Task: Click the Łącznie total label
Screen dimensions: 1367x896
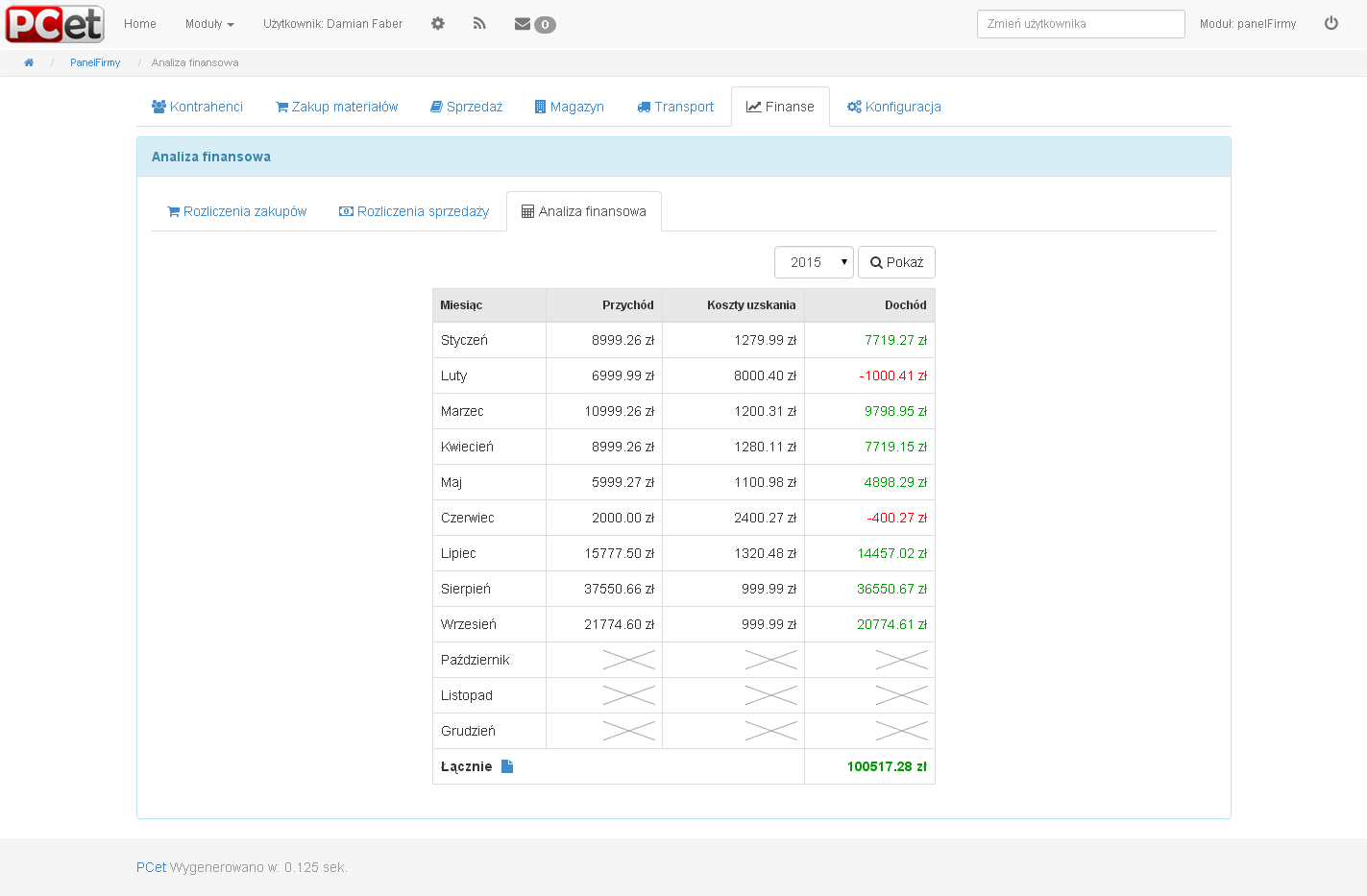Action: coord(466,766)
